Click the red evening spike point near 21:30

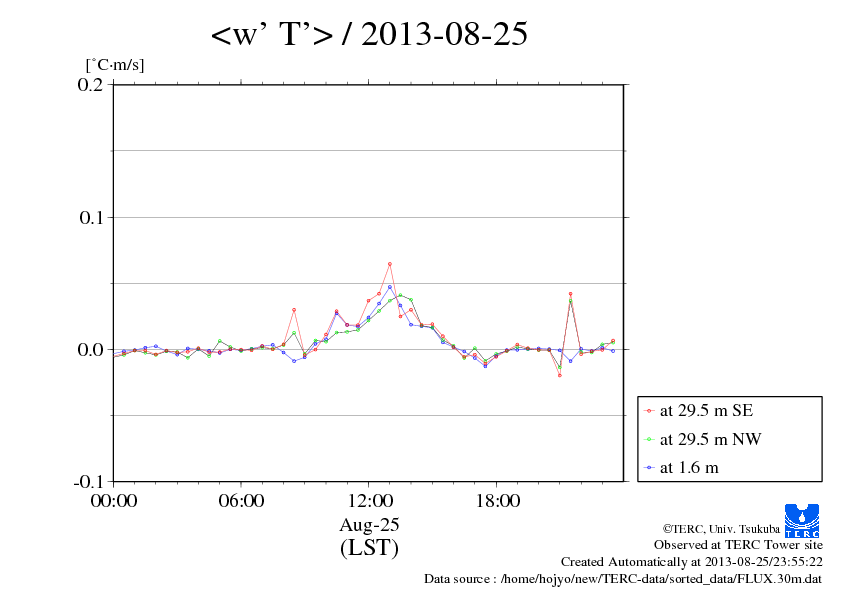coord(570,294)
